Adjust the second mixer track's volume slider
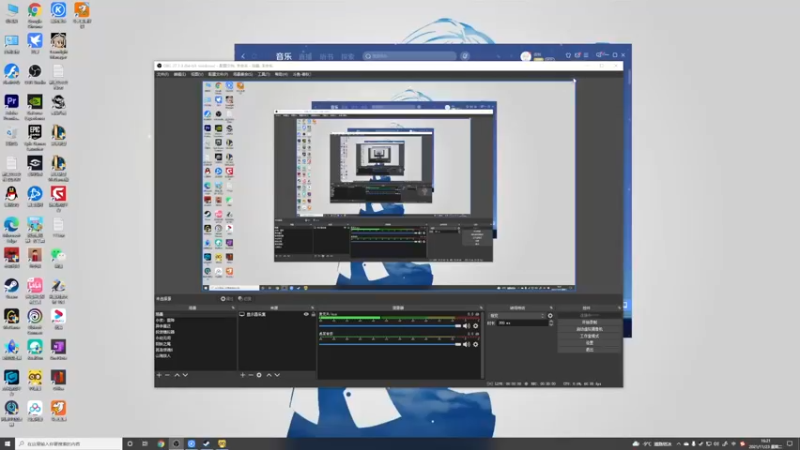 (x=390, y=344)
